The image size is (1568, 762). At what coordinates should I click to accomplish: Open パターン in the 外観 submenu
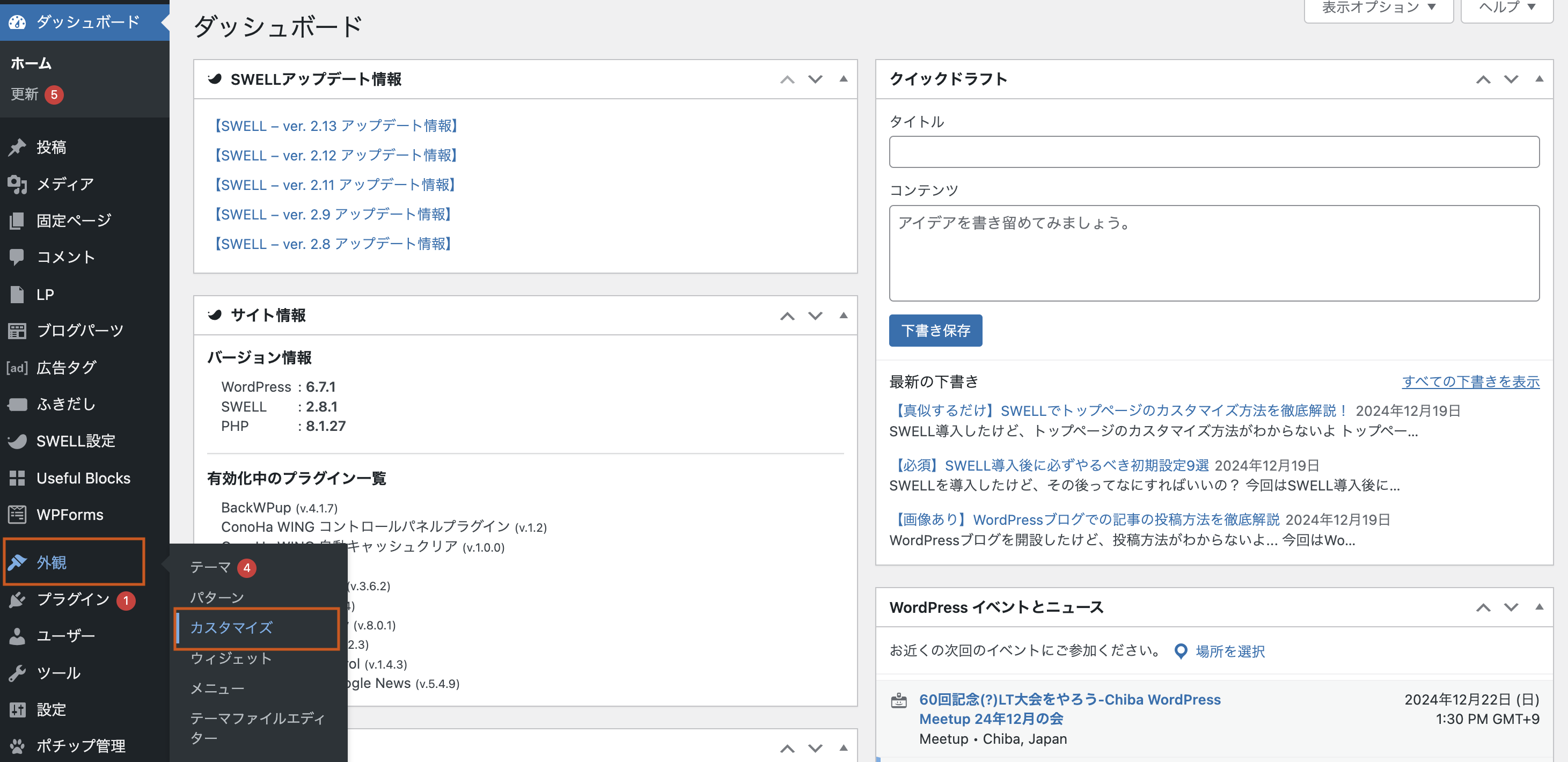(217, 598)
